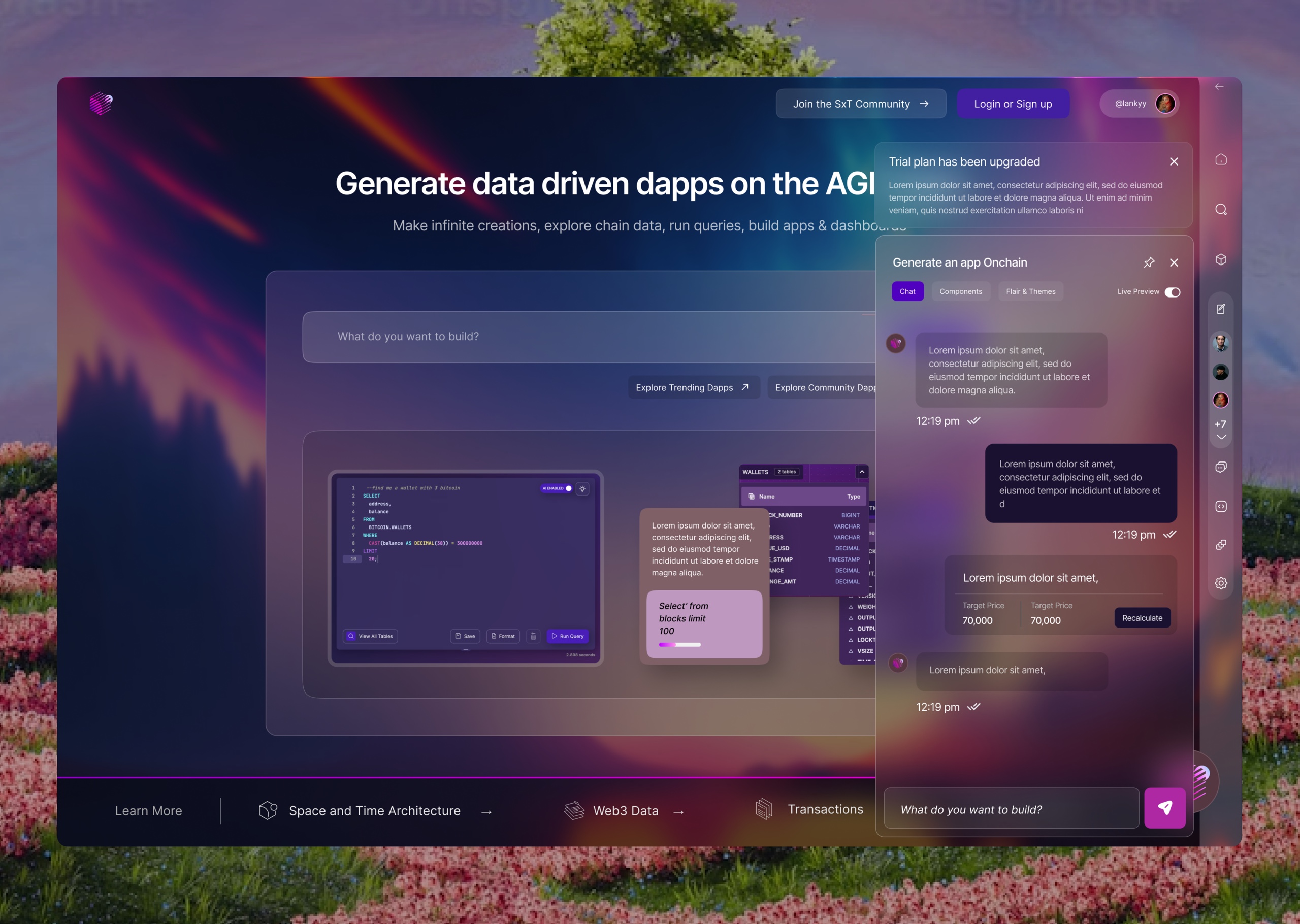This screenshot has height=924, width=1300.
Task: Select the Search icon on the right sidebar
Action: [1221, 209]
